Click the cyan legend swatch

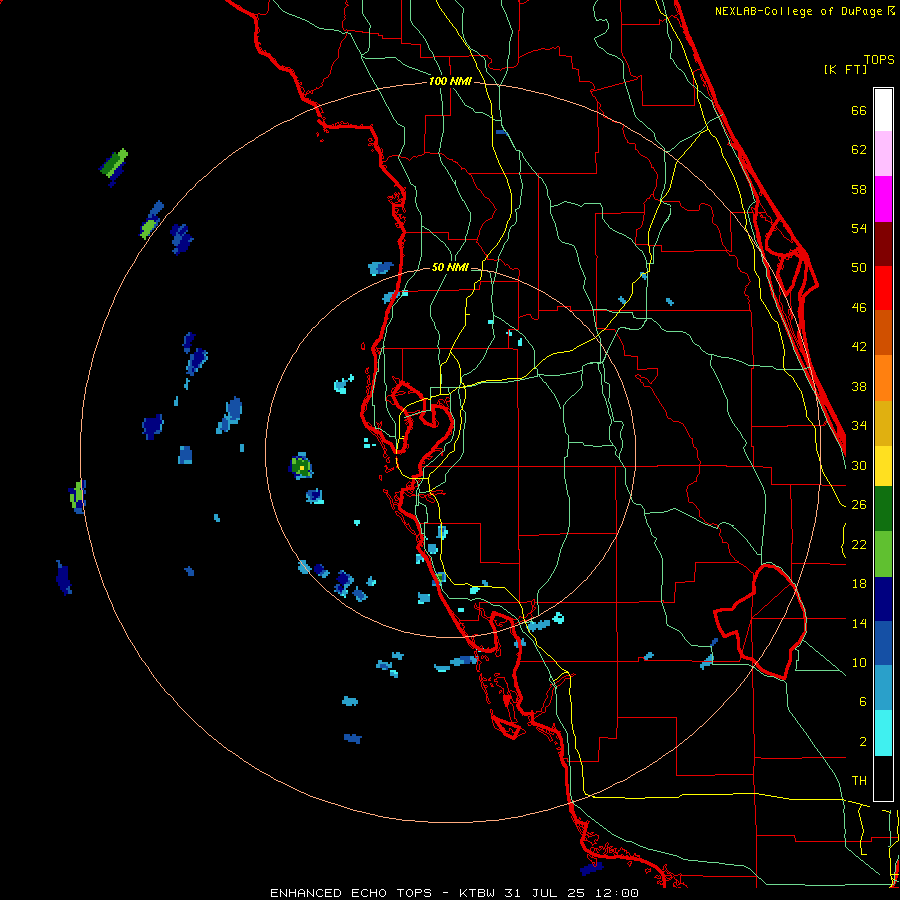pyautogui.click(x=883, y=734)
